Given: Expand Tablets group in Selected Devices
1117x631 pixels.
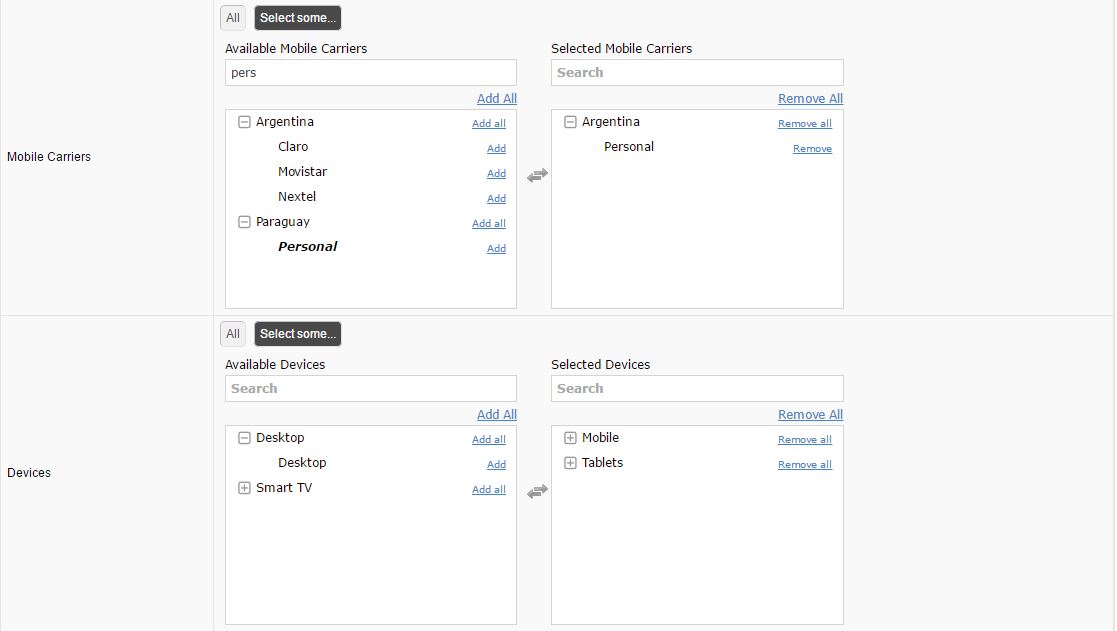Looking at the screenshot, I should pyautogui.click(x=570, y=463).
